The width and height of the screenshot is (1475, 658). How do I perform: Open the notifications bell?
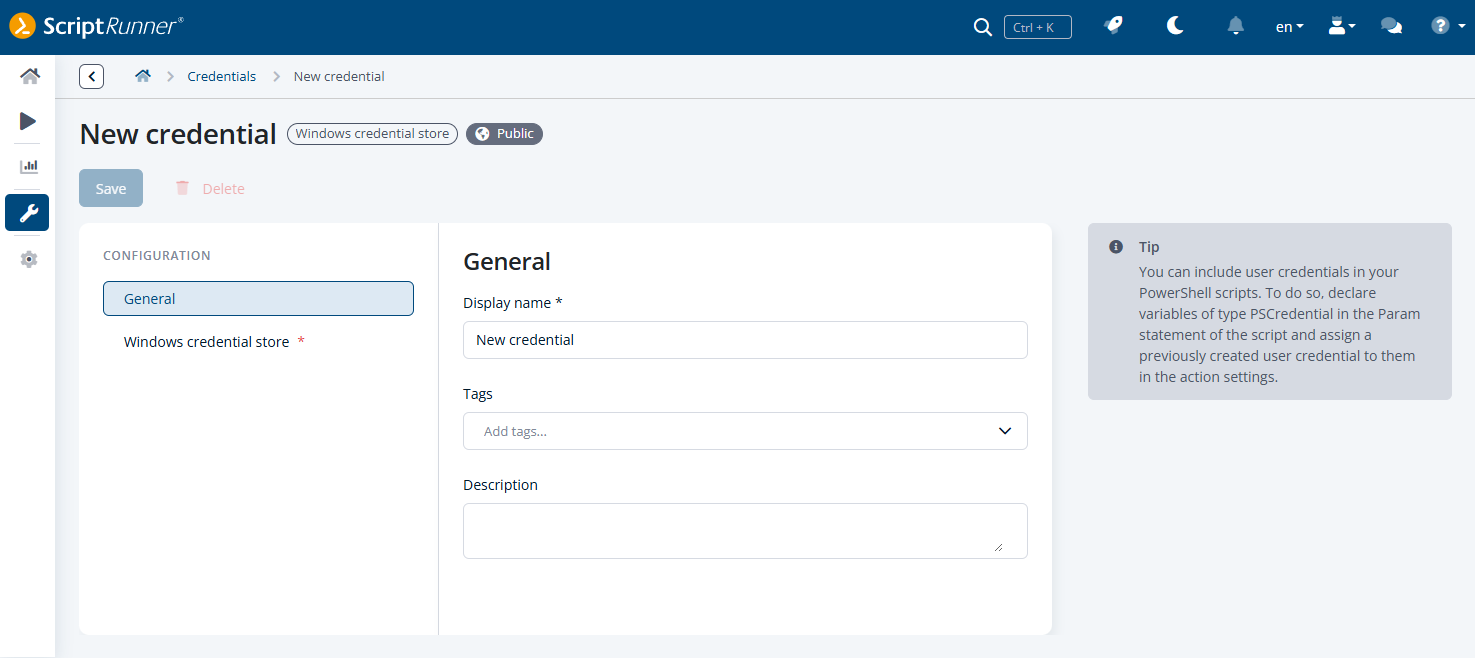coord(1236,26)
